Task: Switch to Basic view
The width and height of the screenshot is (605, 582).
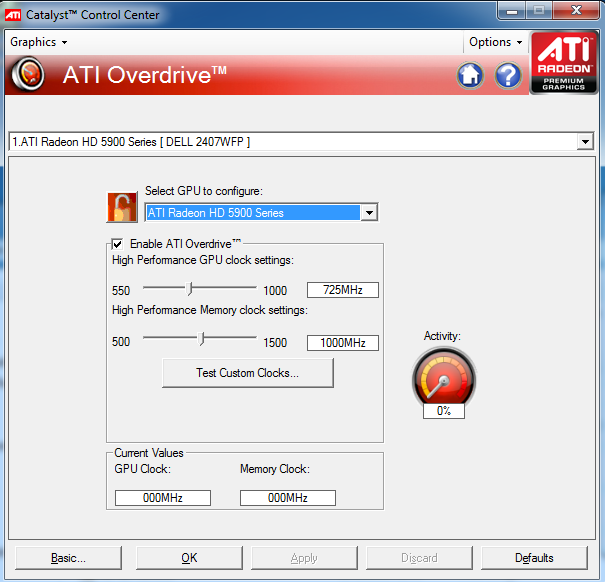Action: (x=68, y=558)
